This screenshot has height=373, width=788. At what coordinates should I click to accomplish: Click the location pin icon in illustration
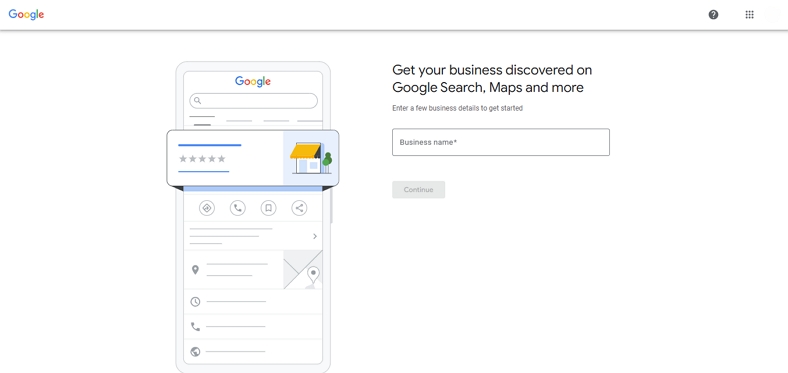pos(195,270)
